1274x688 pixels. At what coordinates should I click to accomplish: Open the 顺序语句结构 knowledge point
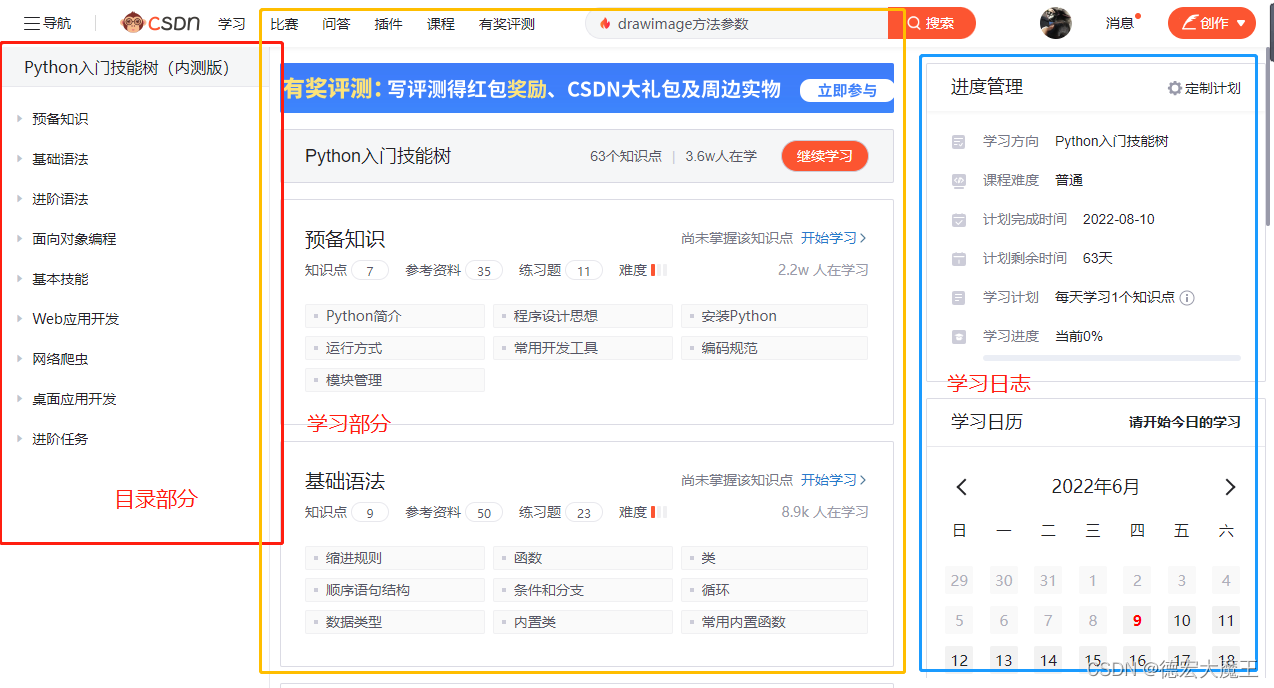click(x=395, y=590)
